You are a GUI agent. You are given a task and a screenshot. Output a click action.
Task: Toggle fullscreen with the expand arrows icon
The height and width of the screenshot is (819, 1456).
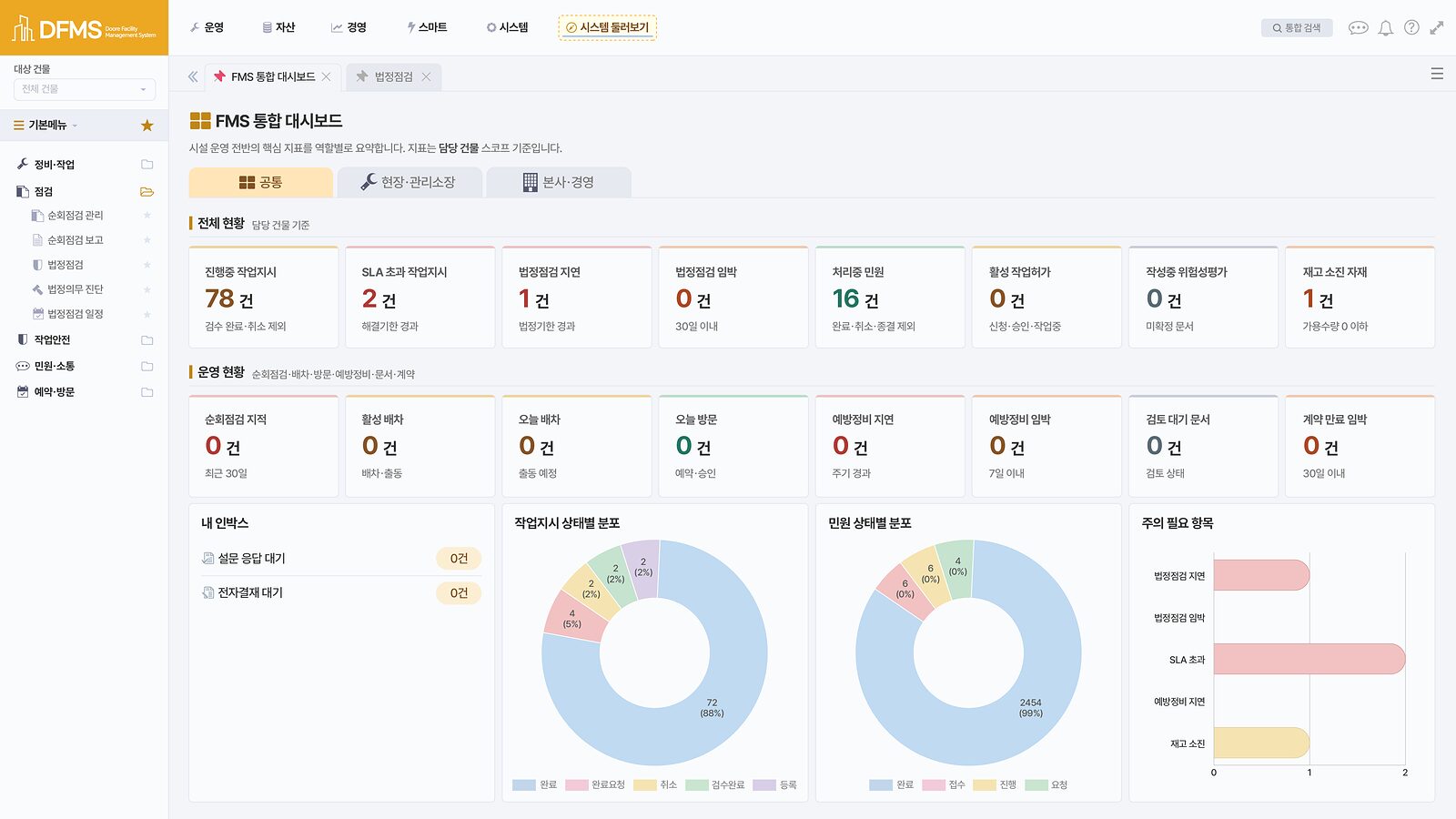click(x=1437, y=28)
